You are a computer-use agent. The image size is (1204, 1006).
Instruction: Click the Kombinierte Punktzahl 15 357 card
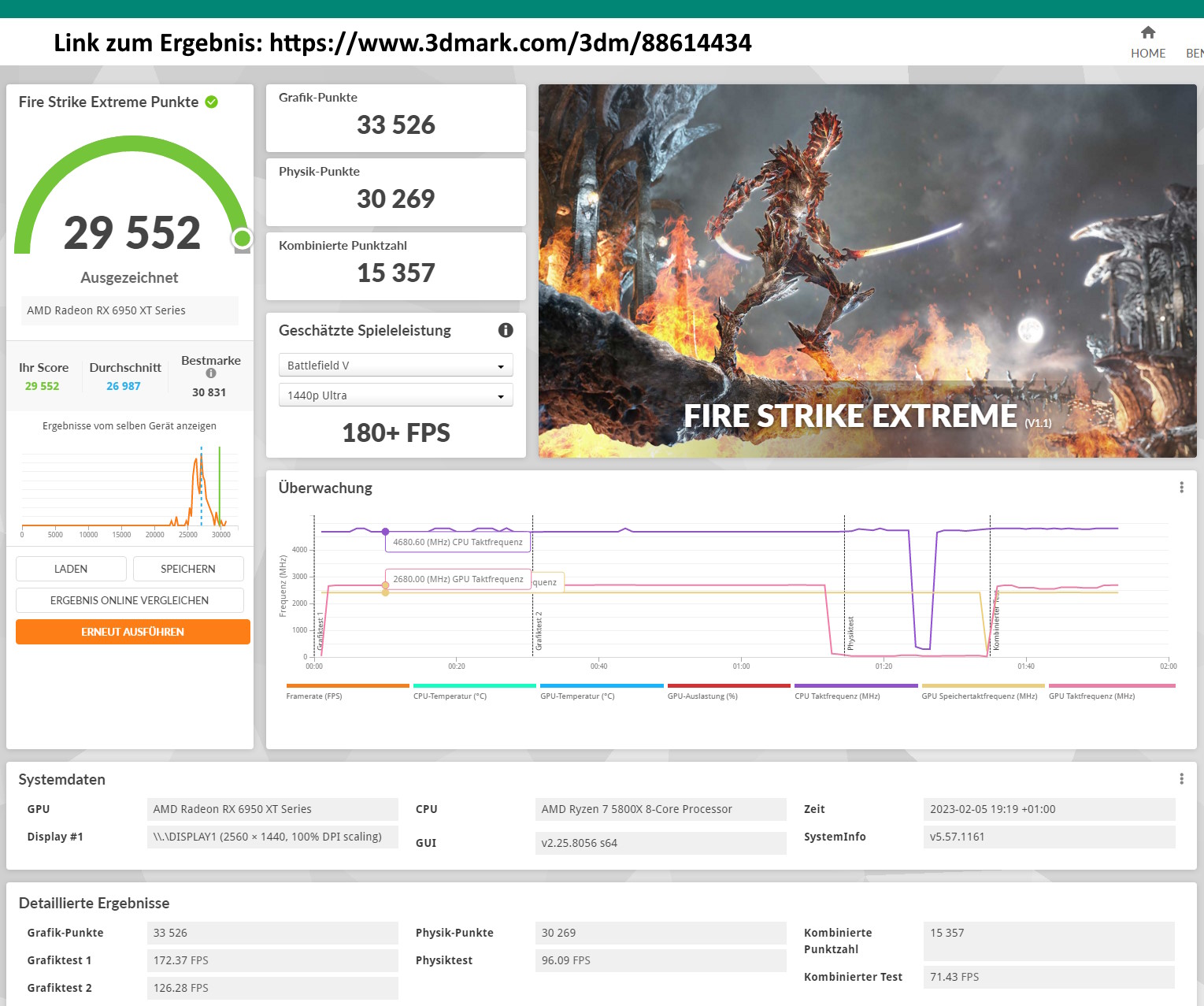[x=395, y=265]
